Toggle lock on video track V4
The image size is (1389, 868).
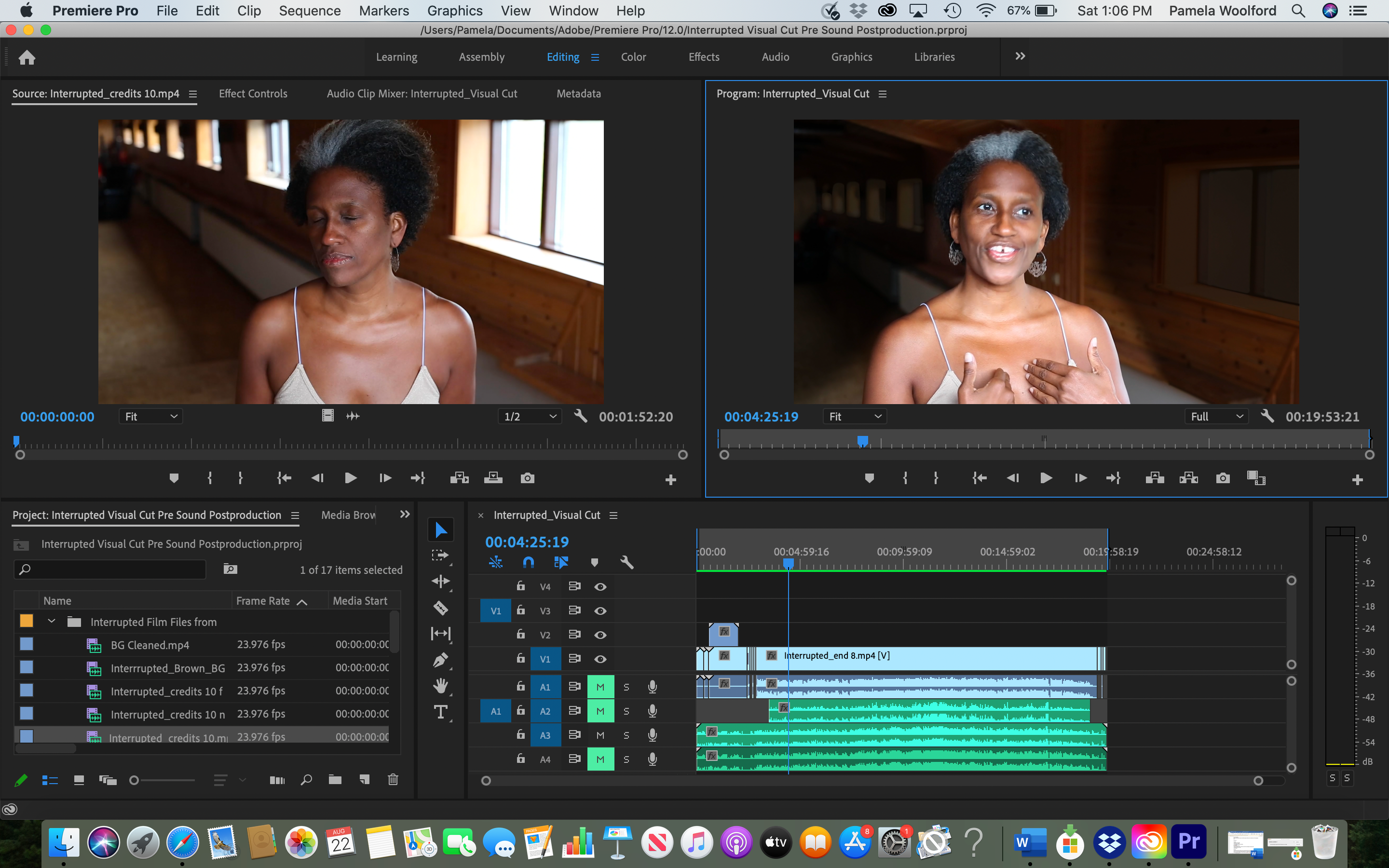(x=520, y=586)
